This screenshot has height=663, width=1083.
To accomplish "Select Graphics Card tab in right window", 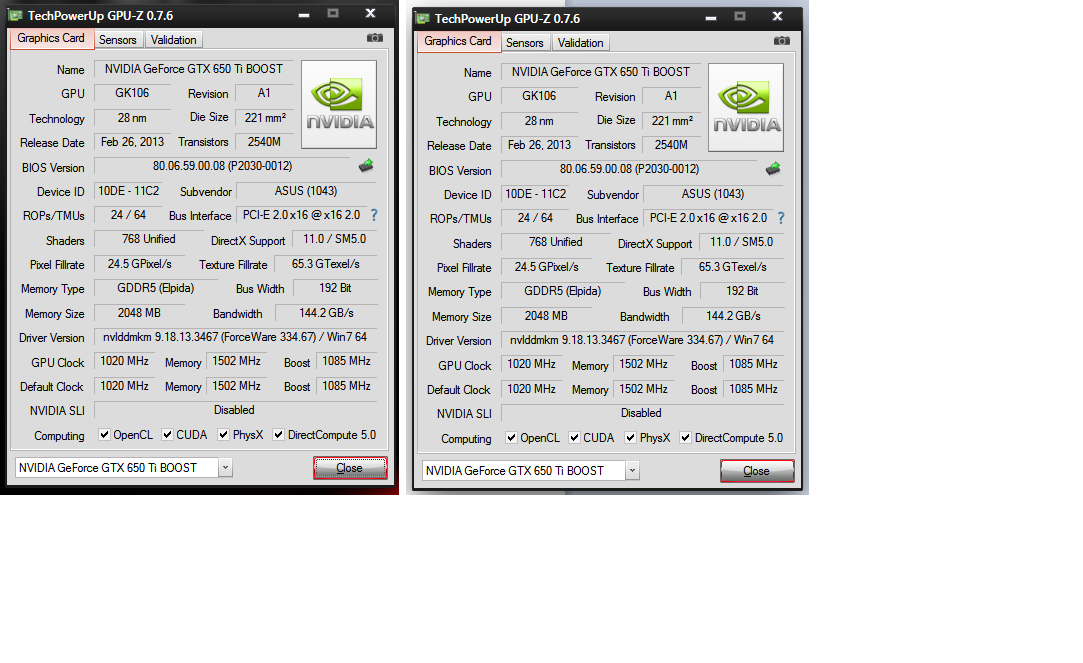I will [x=458, y=41].
